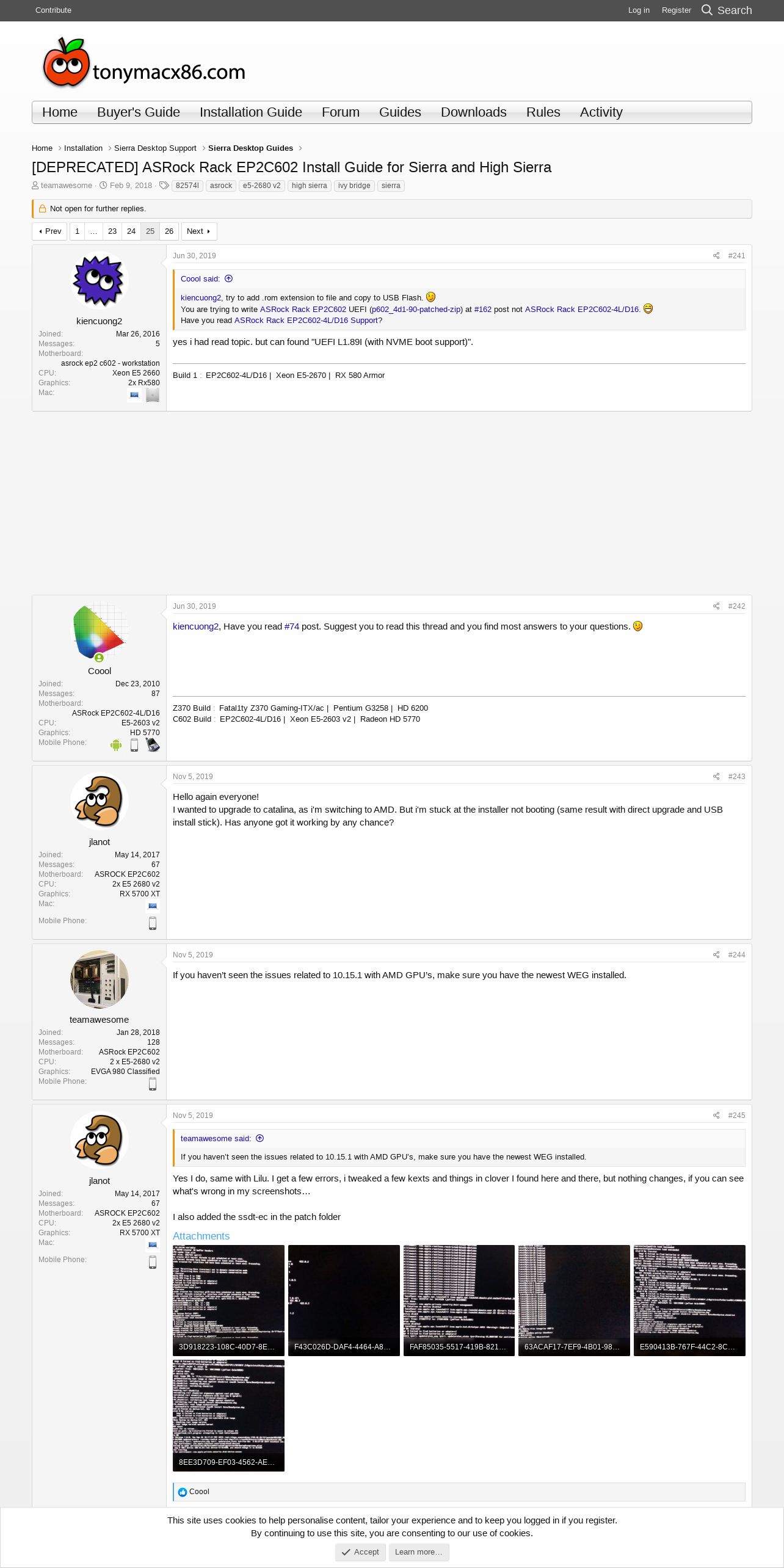This screenshot has width=784, height=1568.
Task: Go to previous page with Prev
Action: [x=49, y=231]
